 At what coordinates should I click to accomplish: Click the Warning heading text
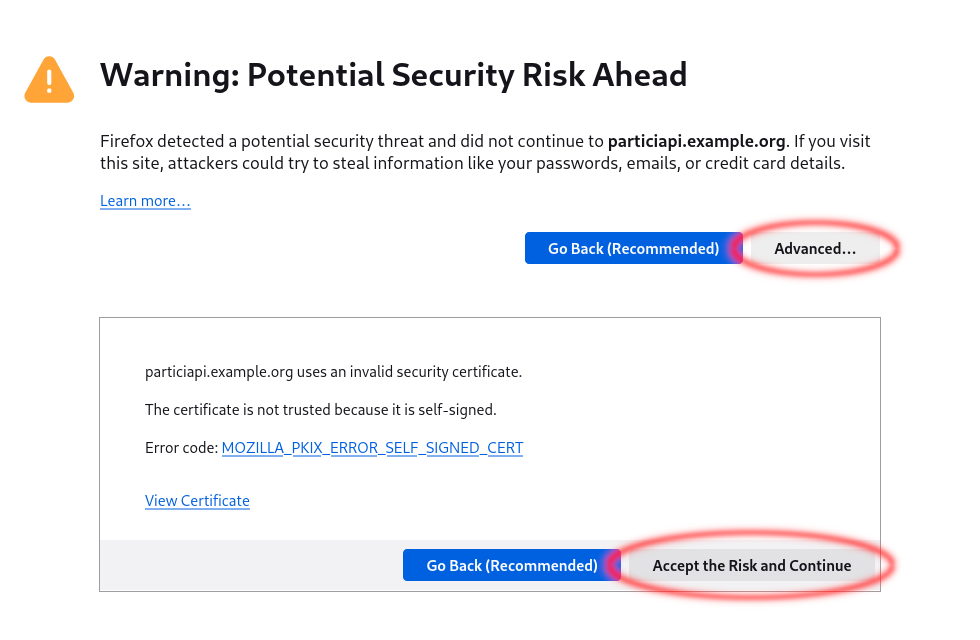click(x=393, y=74)
